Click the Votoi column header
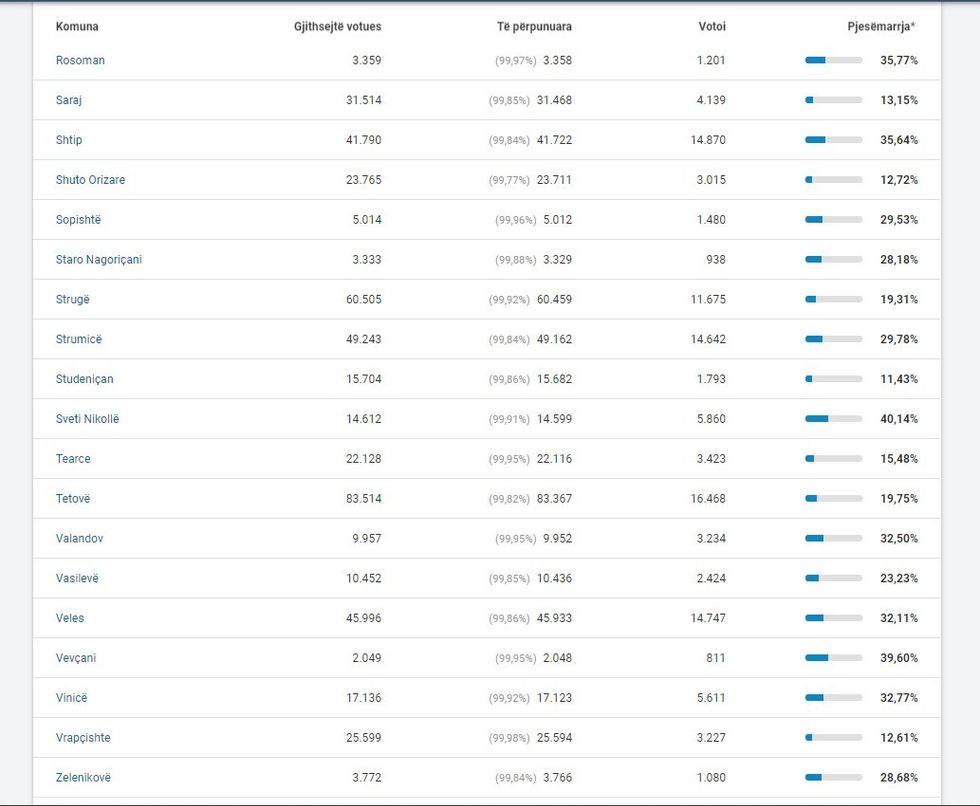The width and height of the screenshot is (980, 806). pos(712,26)
